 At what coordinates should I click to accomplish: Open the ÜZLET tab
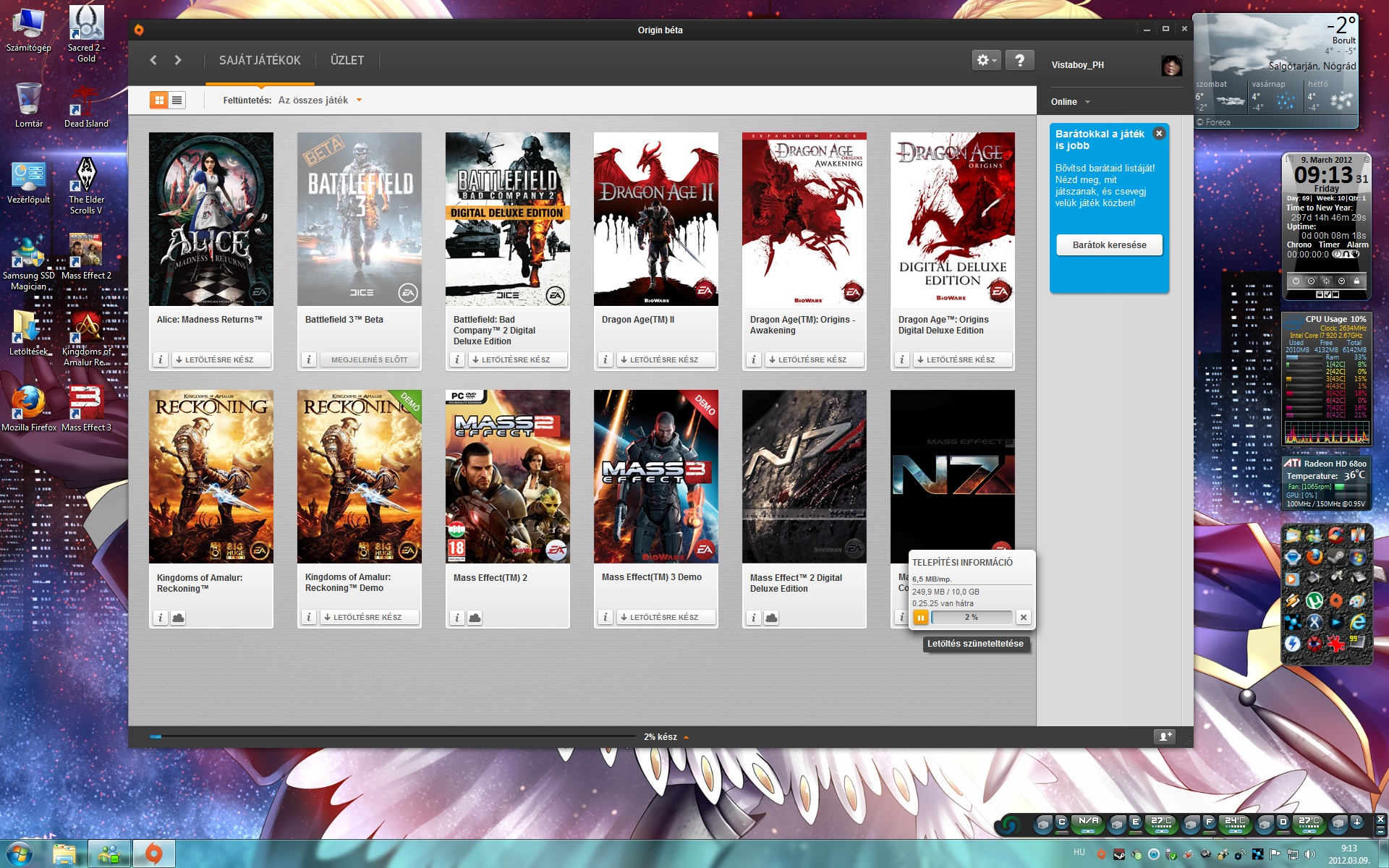point(347,60)
